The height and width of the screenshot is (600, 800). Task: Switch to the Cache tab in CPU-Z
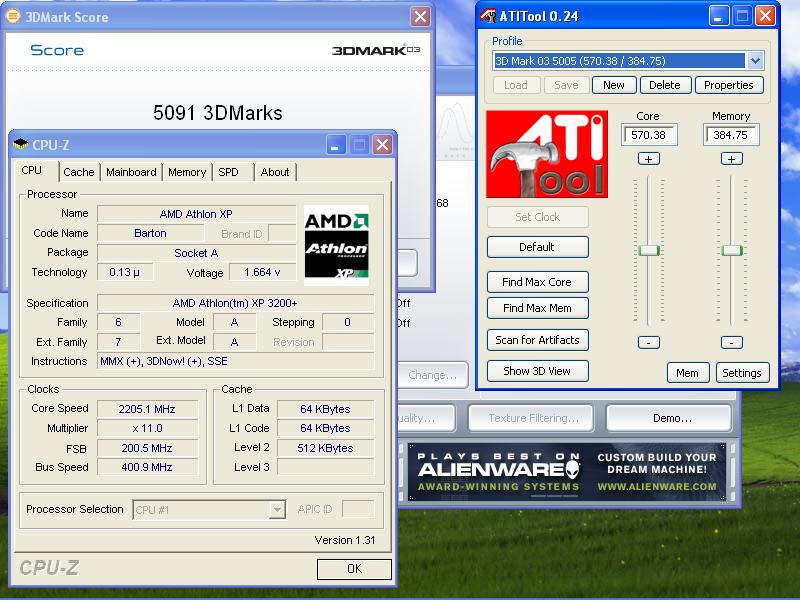[79, 172]
